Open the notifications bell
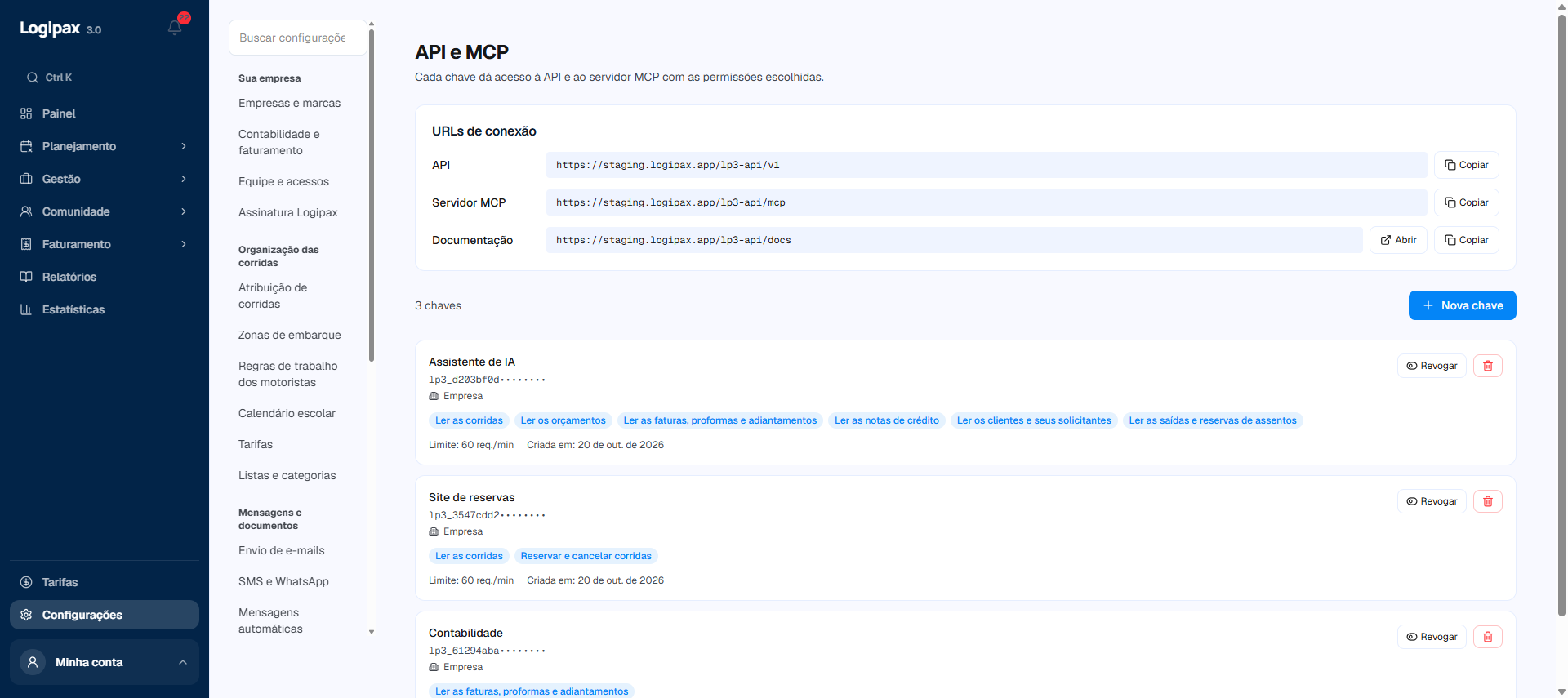 click(175, 28)
